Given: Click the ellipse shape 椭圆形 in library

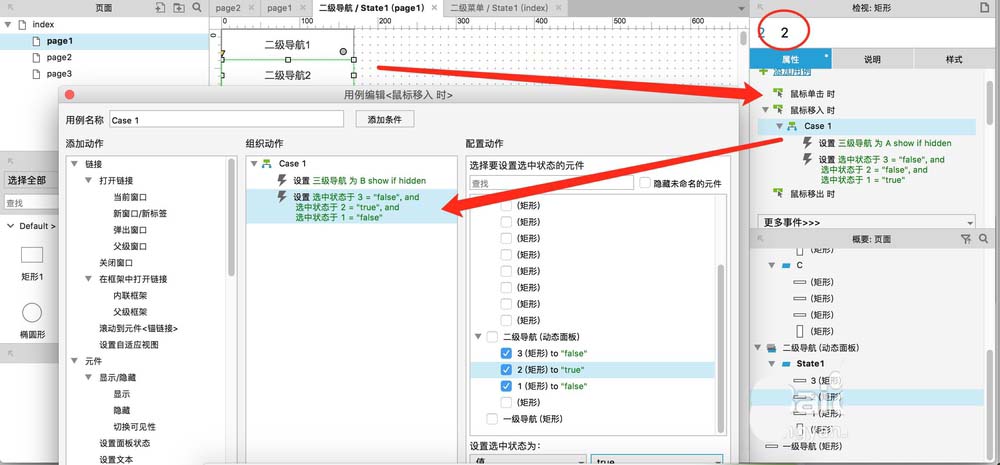Looking at the screenshot, I should [x=32, y=313].
